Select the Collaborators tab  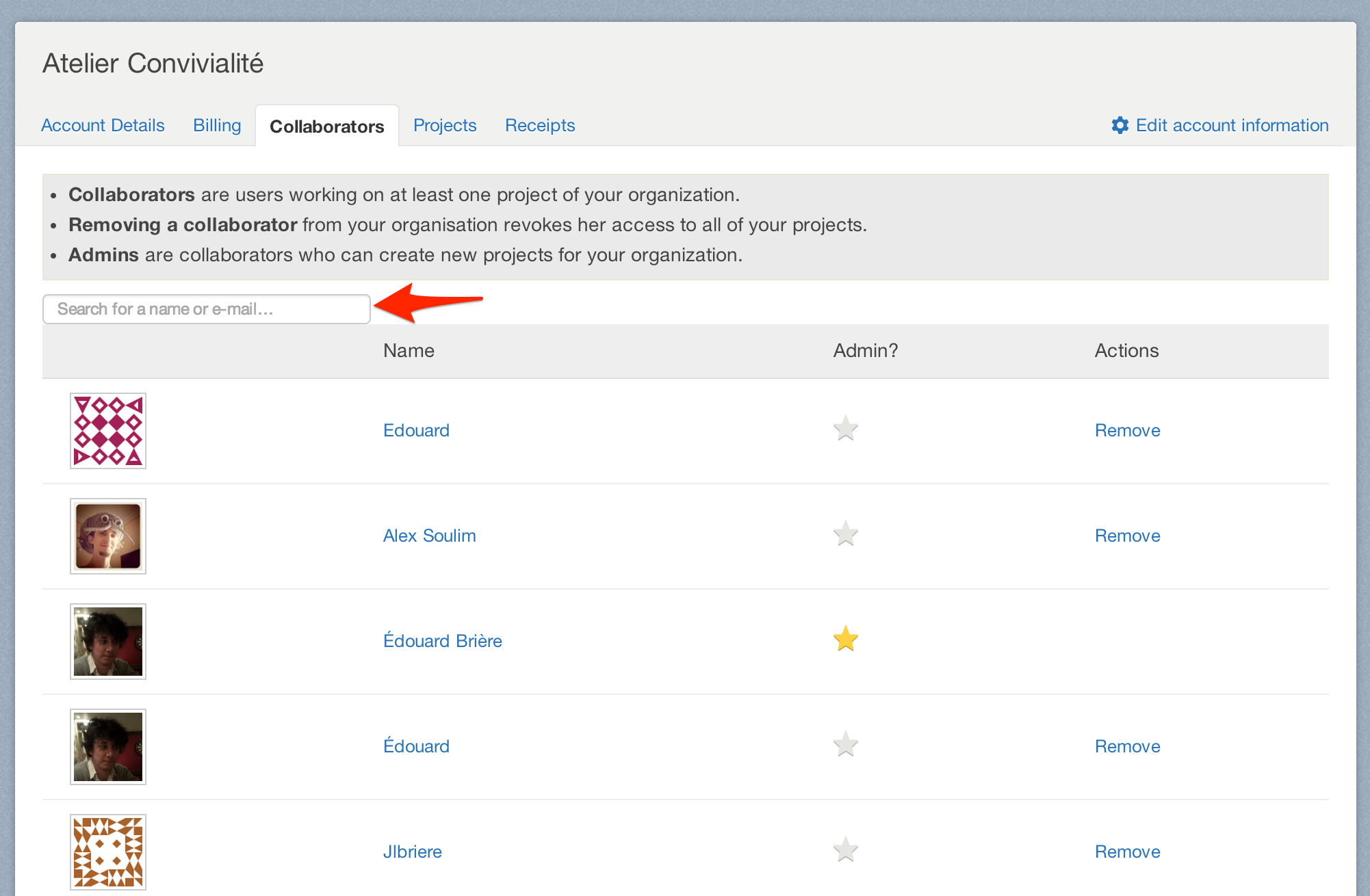[326, 127]
